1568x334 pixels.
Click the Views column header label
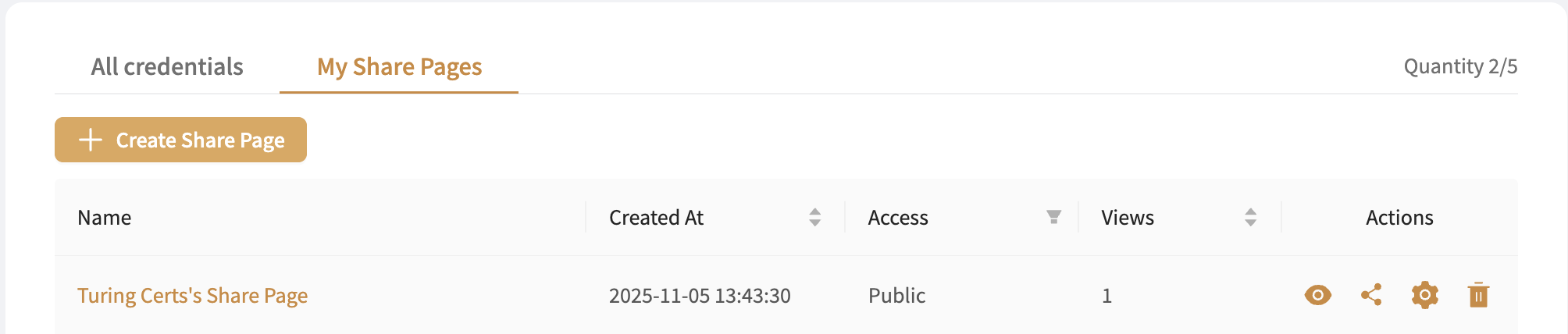[x=1127, y=218]
